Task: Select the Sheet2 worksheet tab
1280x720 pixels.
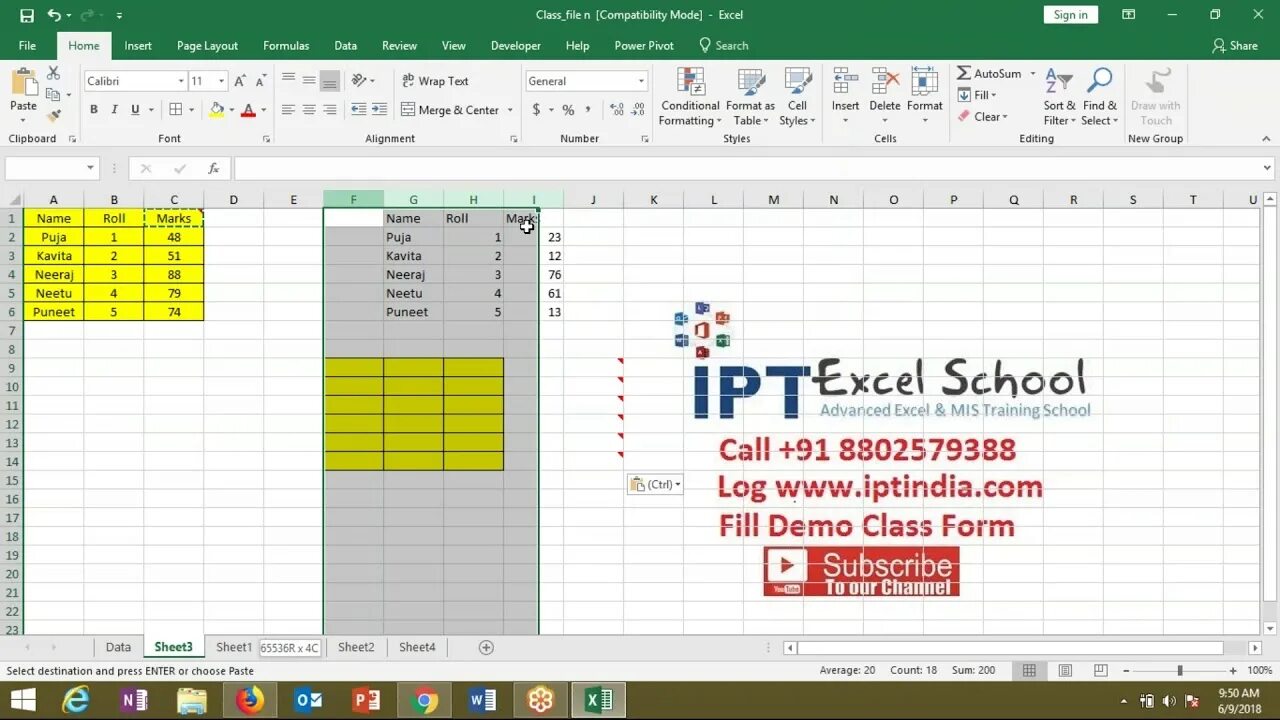Action: (x=356, y=647)
